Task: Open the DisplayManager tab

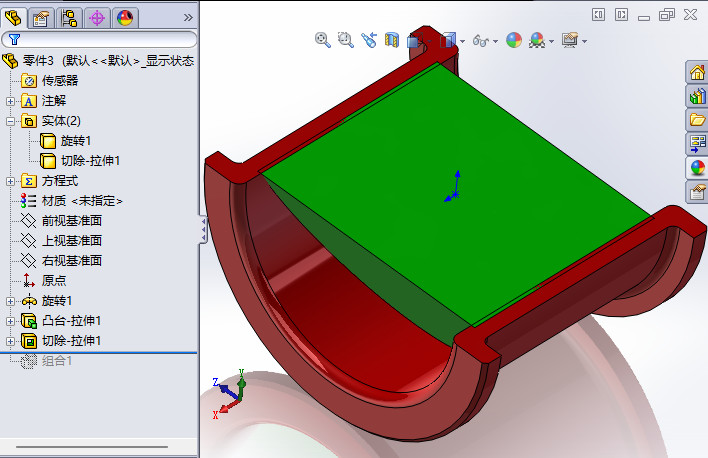Action: click(125, 19)
